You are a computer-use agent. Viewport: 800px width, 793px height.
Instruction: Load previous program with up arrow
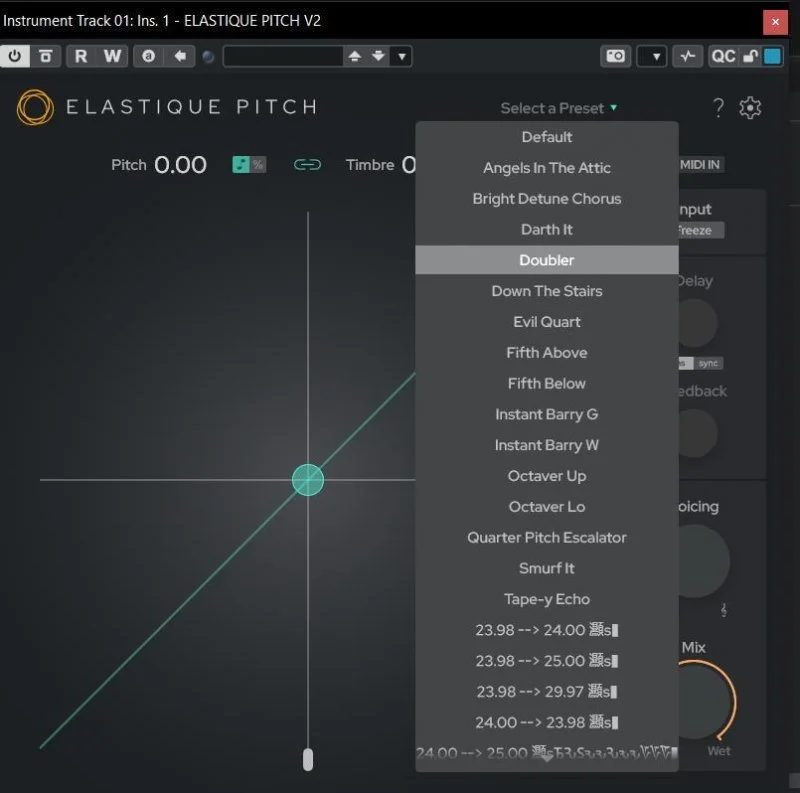point(355,56)
